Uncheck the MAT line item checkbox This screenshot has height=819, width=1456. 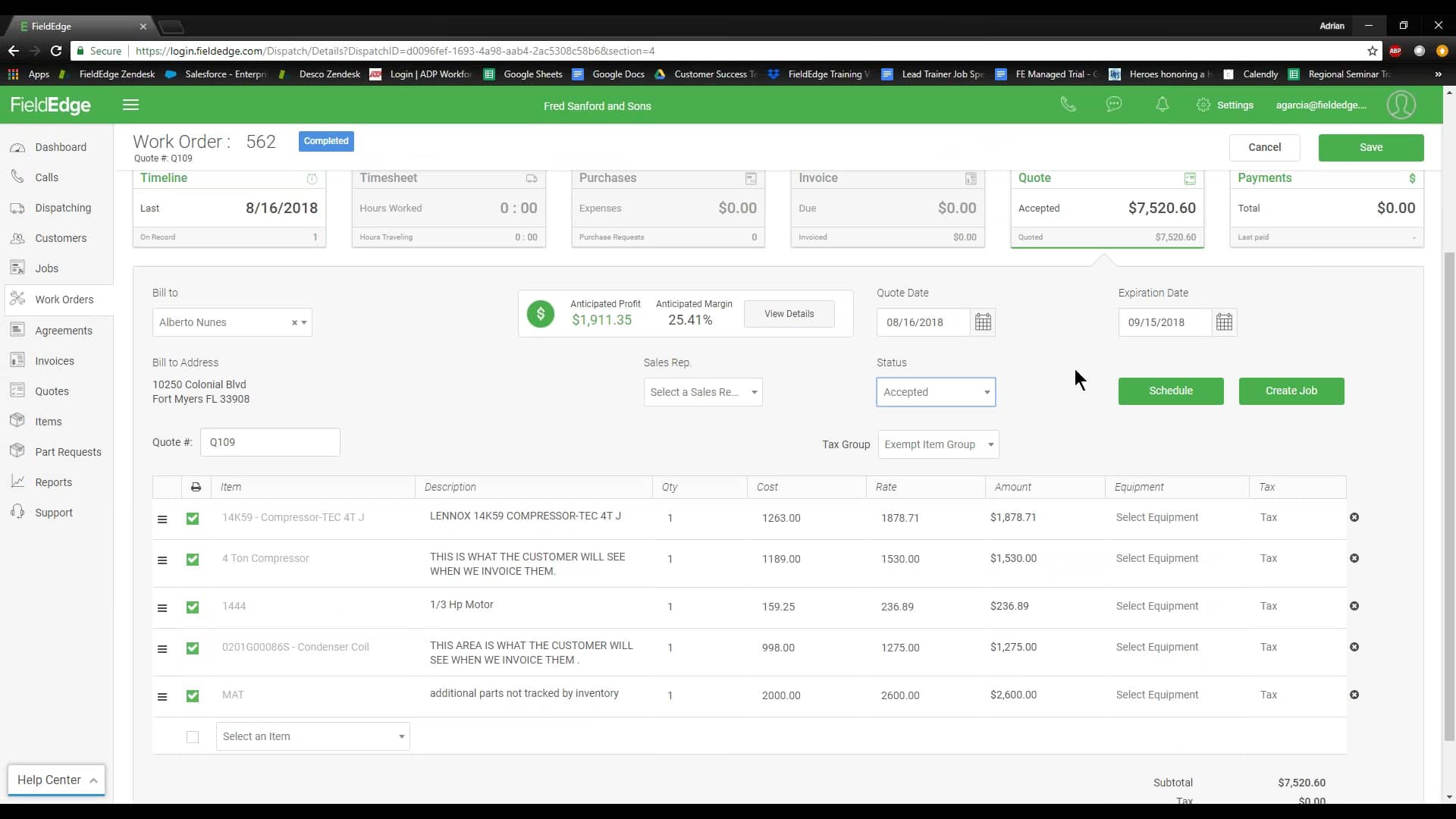pyautogui.click(x=193, y=696)
